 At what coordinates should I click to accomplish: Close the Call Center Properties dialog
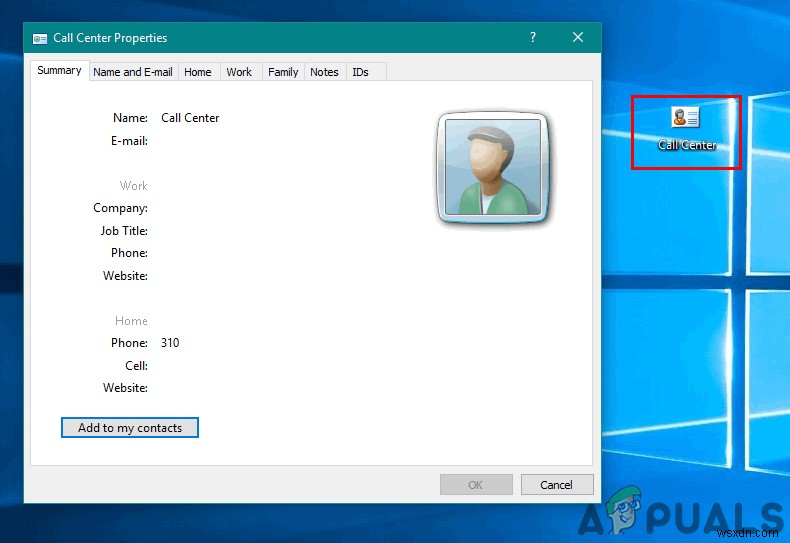click(578, 37)
